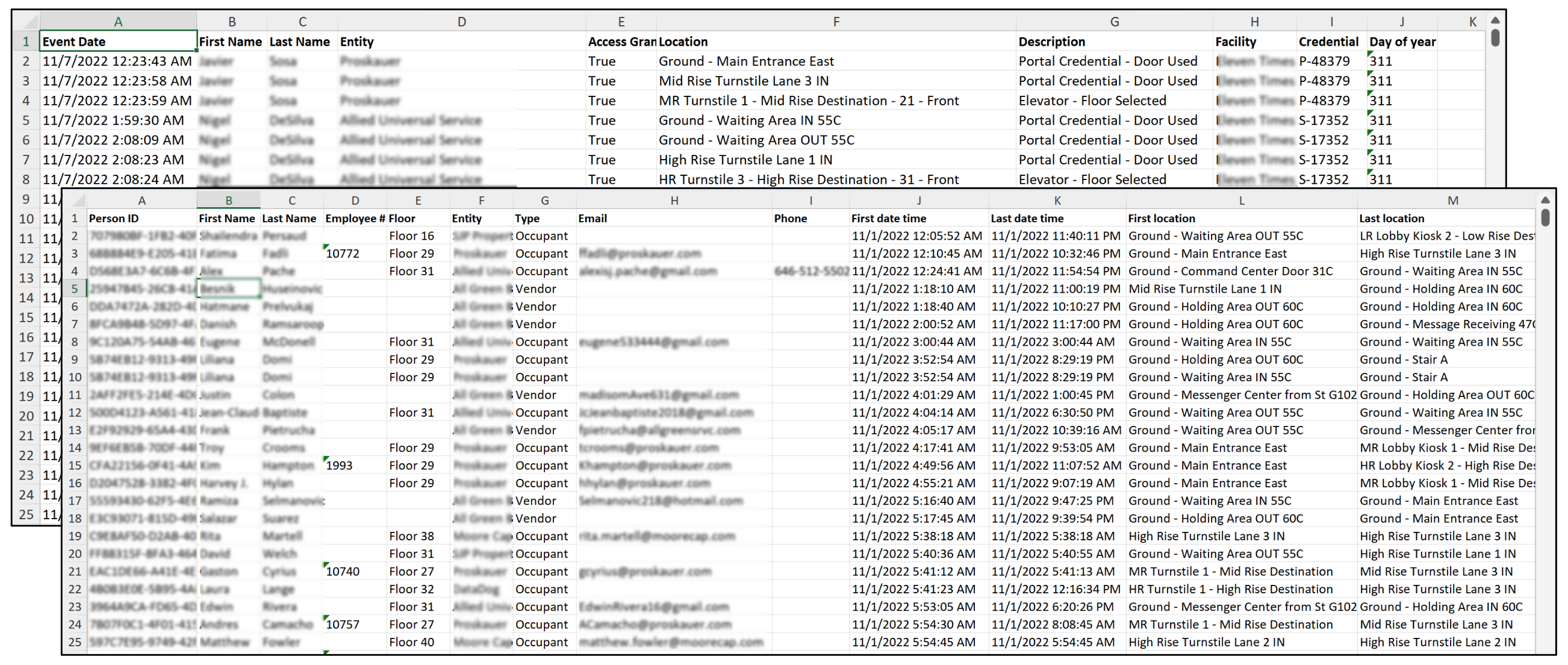
Task: Click scrollbar thumb of Event Date sheet
Action: tap(1495, 37)
